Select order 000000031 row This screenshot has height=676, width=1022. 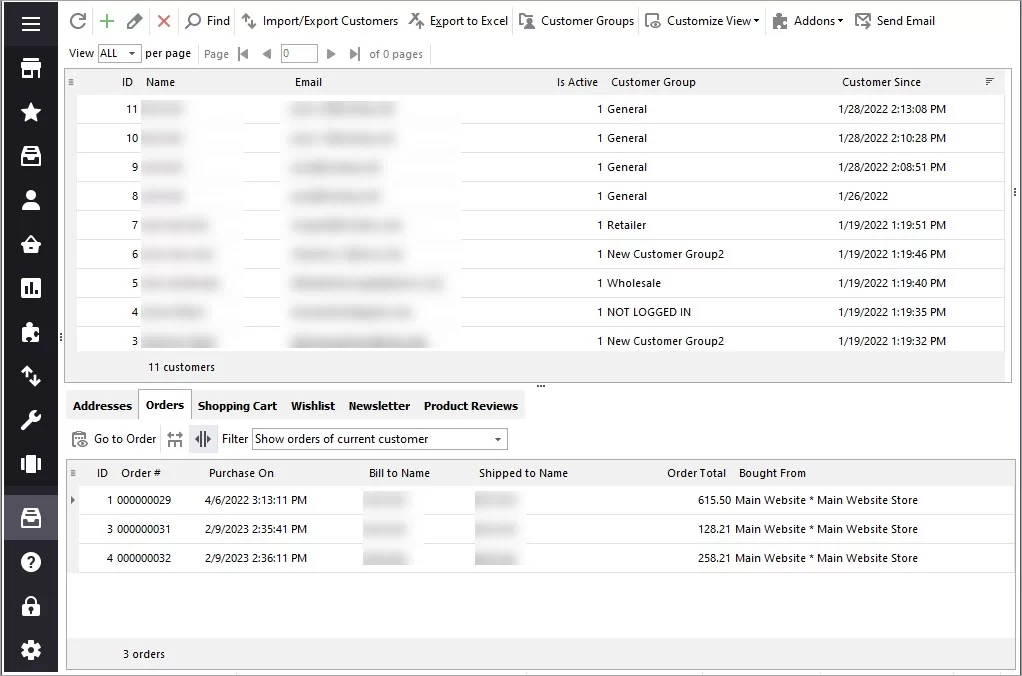(x=547, y=529)
